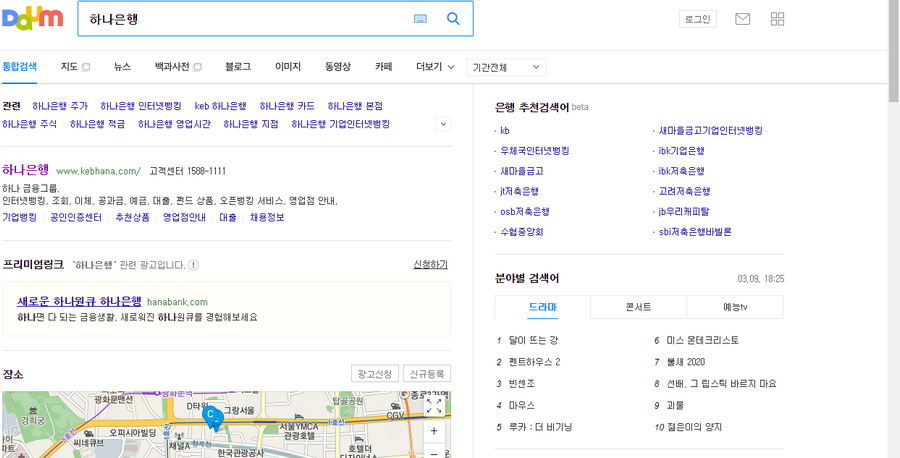Viewport: 900px width, 458px height.
Task: Click the 광고신청 button
Action: pos(375,374)
